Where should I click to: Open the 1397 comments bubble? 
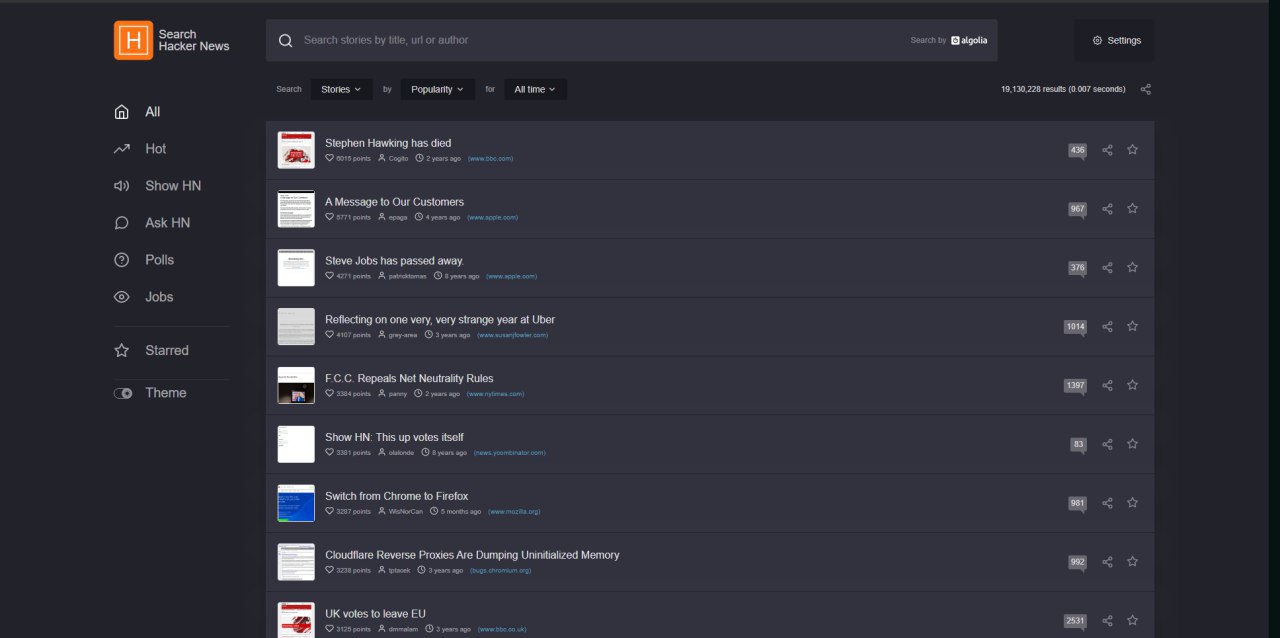pyautogui.click(x=1075, y=386)
